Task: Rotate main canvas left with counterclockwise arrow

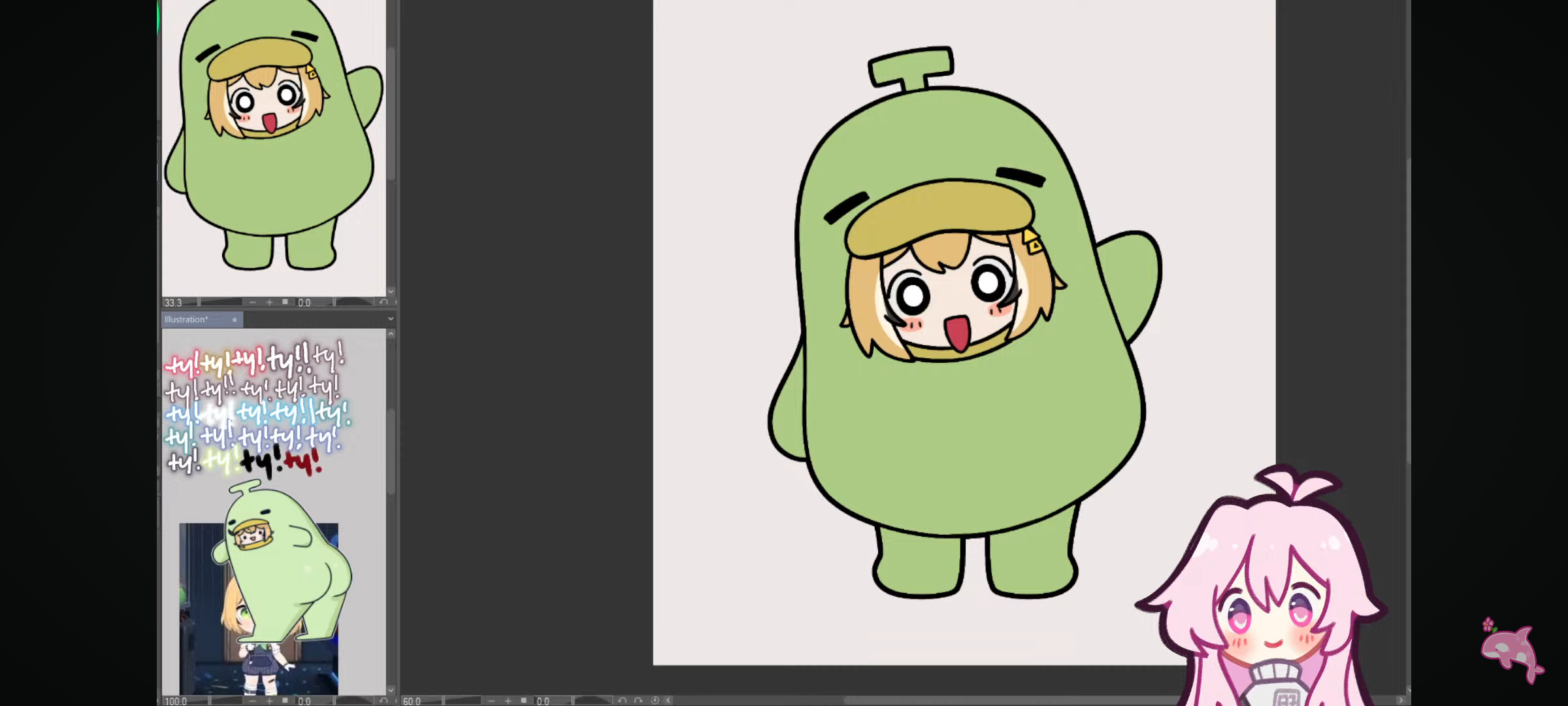Action: [622, 701]
